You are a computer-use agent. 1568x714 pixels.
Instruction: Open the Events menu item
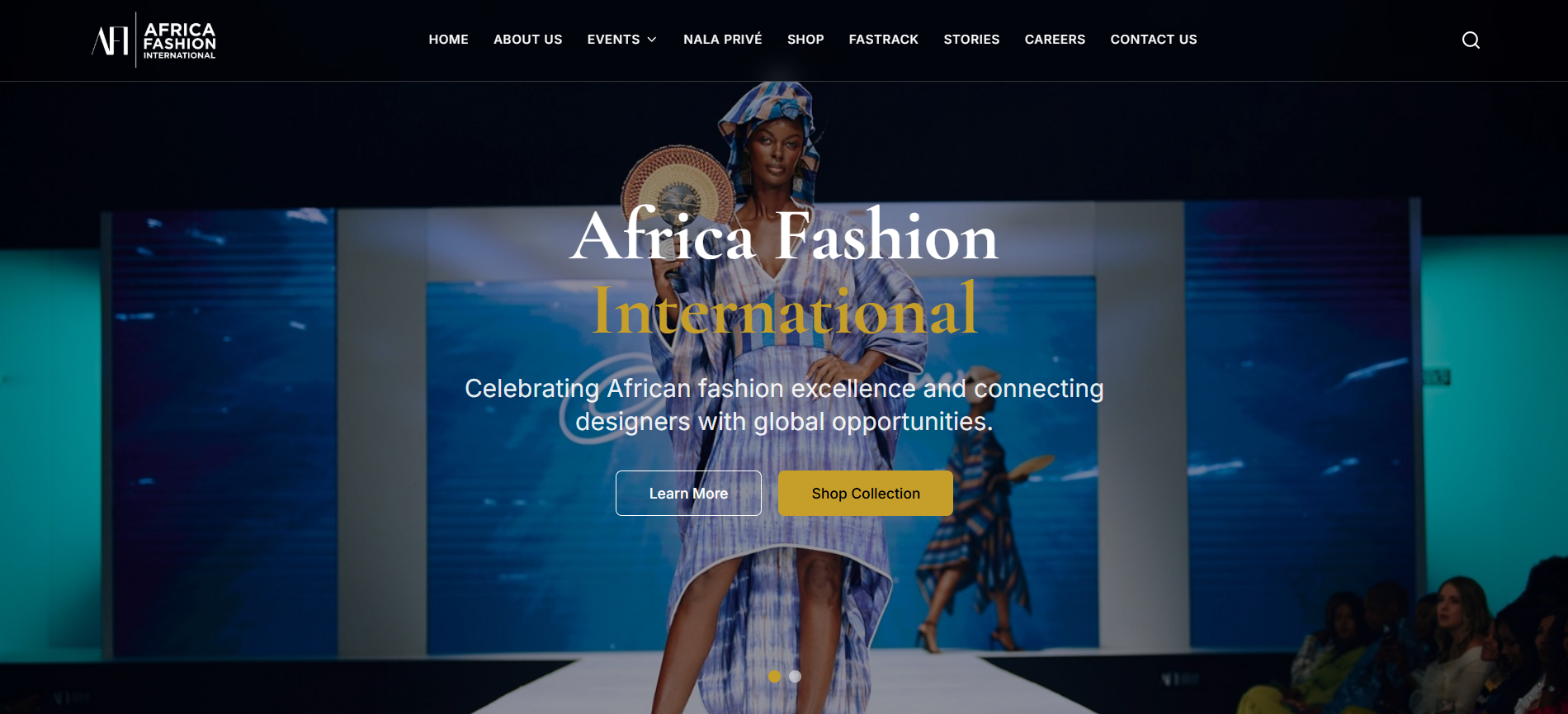coord(613,40)
